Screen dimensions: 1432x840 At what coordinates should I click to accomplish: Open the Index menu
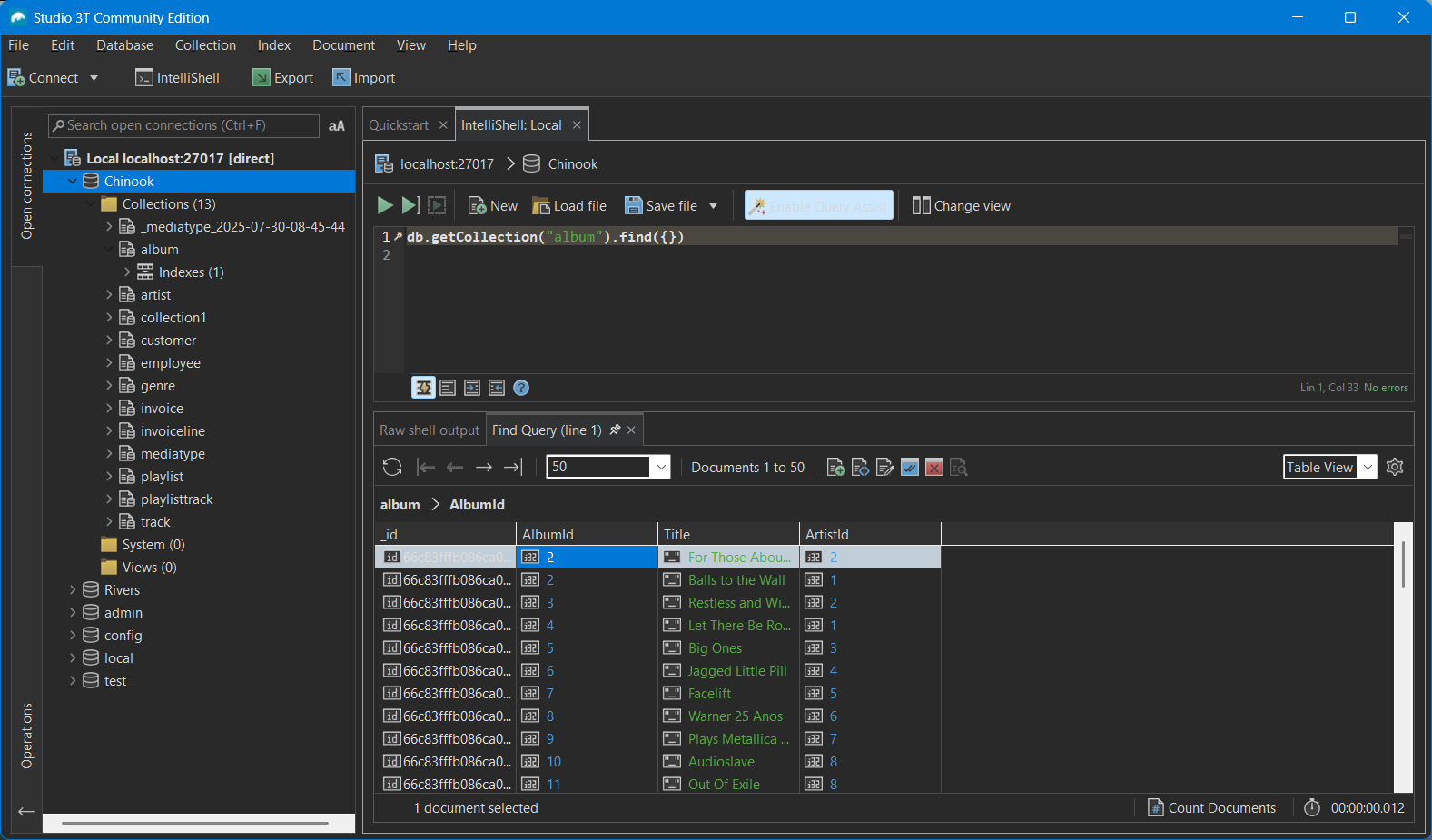pyautogui.click(x=274, y=45)
